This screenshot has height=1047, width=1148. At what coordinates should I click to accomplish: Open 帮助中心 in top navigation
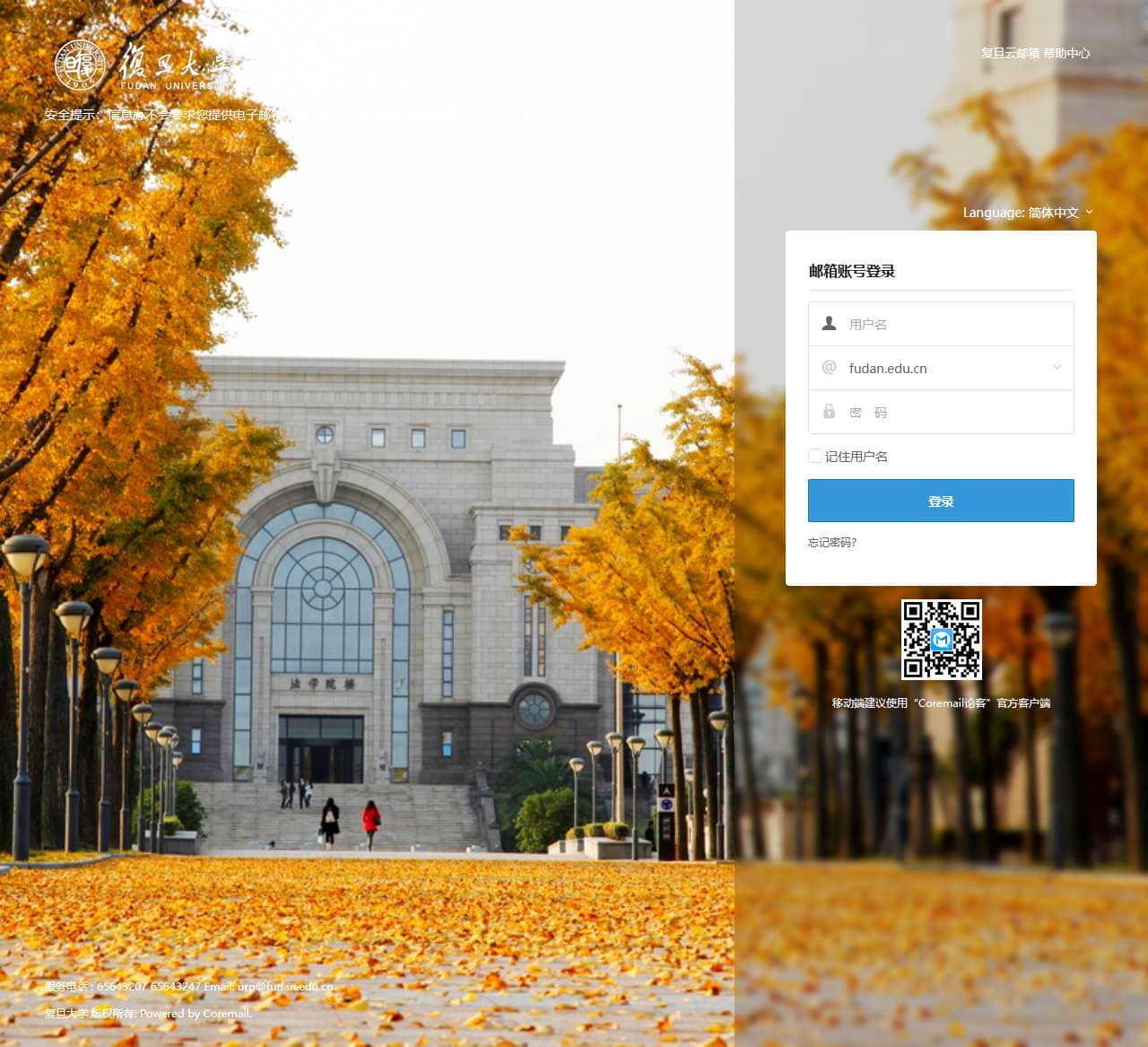[x=1066, y=53]
